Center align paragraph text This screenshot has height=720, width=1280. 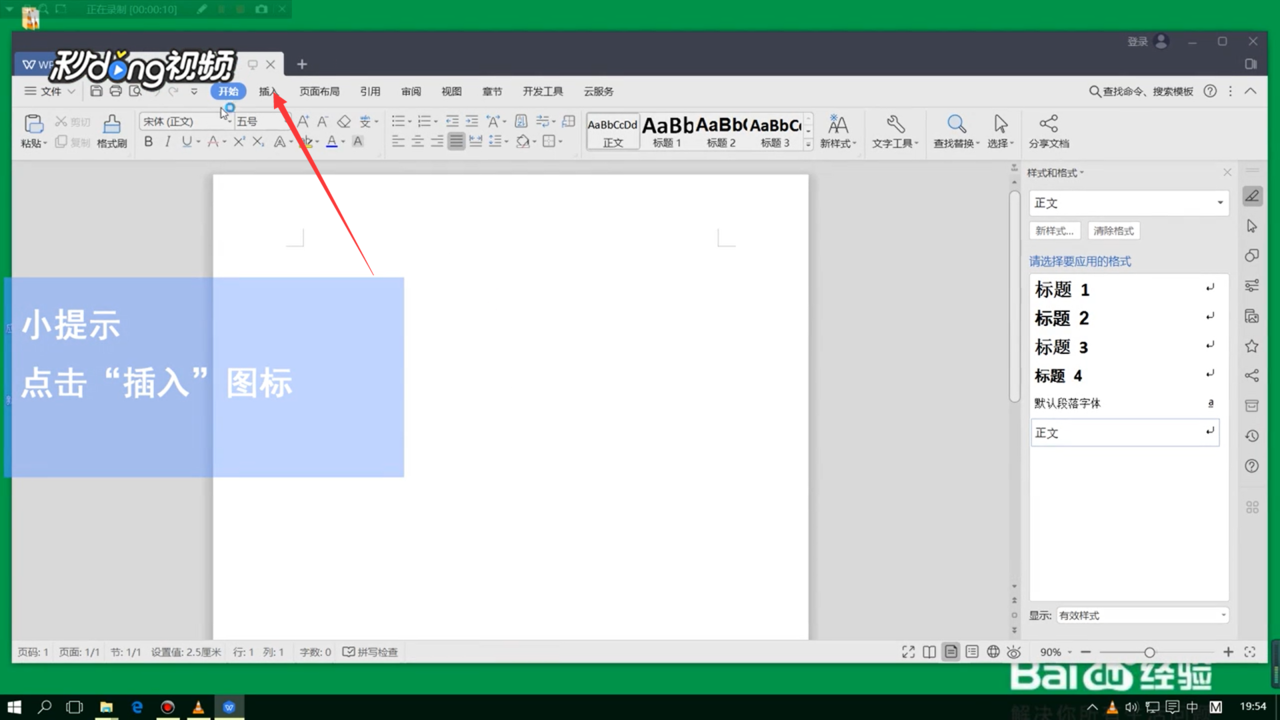click(418, 142)
